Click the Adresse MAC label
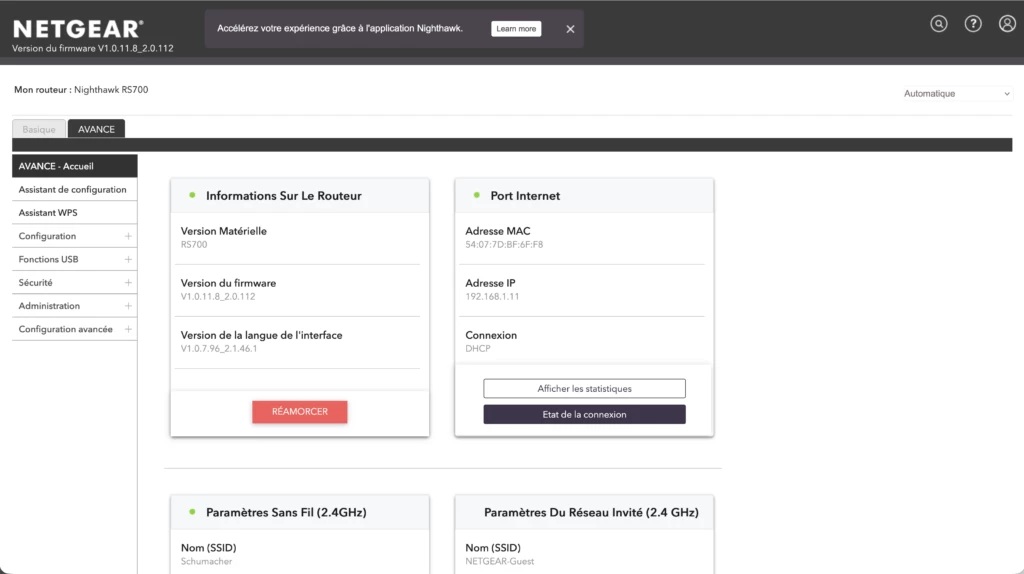Screen dimensions: 1024x574 coord(498,231)
